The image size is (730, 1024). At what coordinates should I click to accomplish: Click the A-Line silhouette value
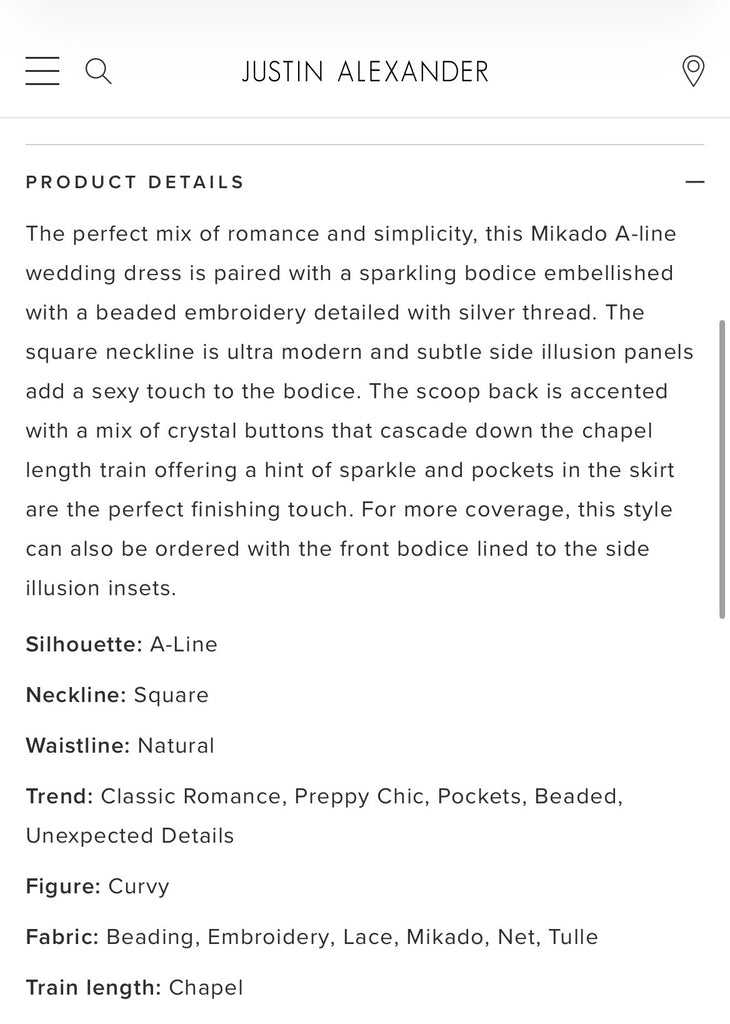(x=184, y=645)
